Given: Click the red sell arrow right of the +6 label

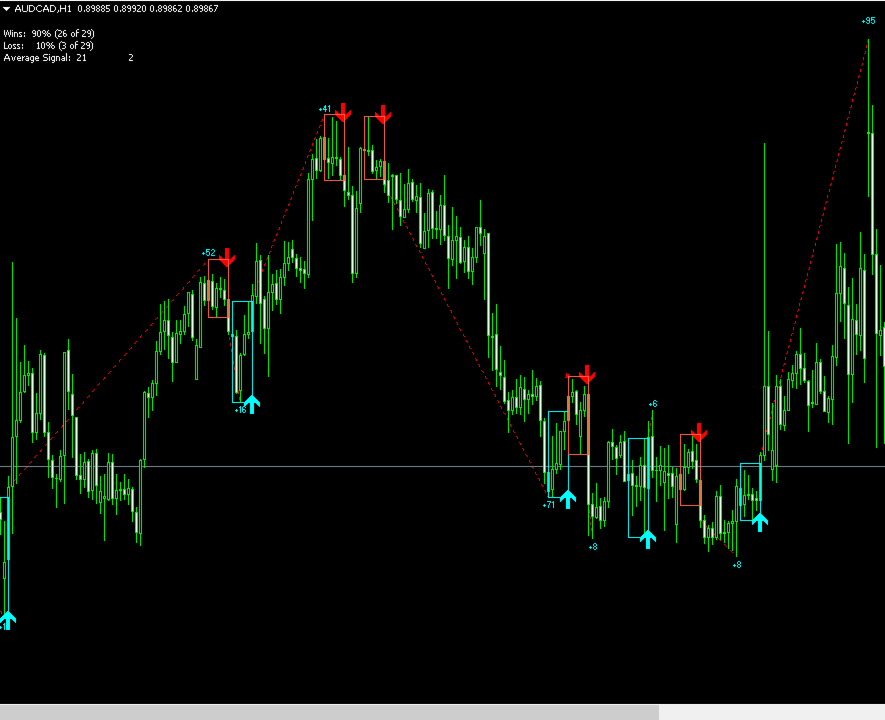Looking at the screenshot, I should coord(699,433).
